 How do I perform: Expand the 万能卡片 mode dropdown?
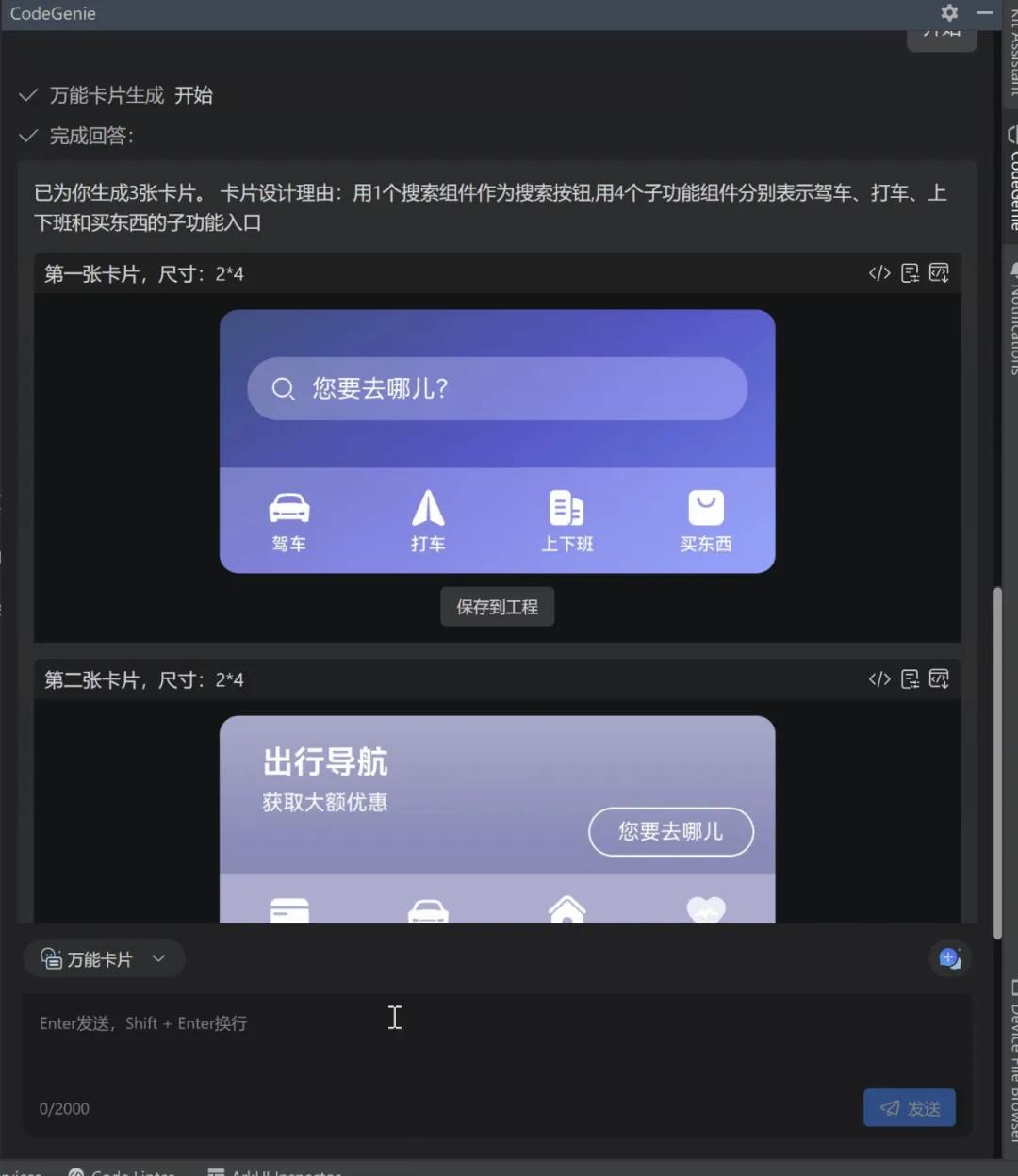coord(160,958)
